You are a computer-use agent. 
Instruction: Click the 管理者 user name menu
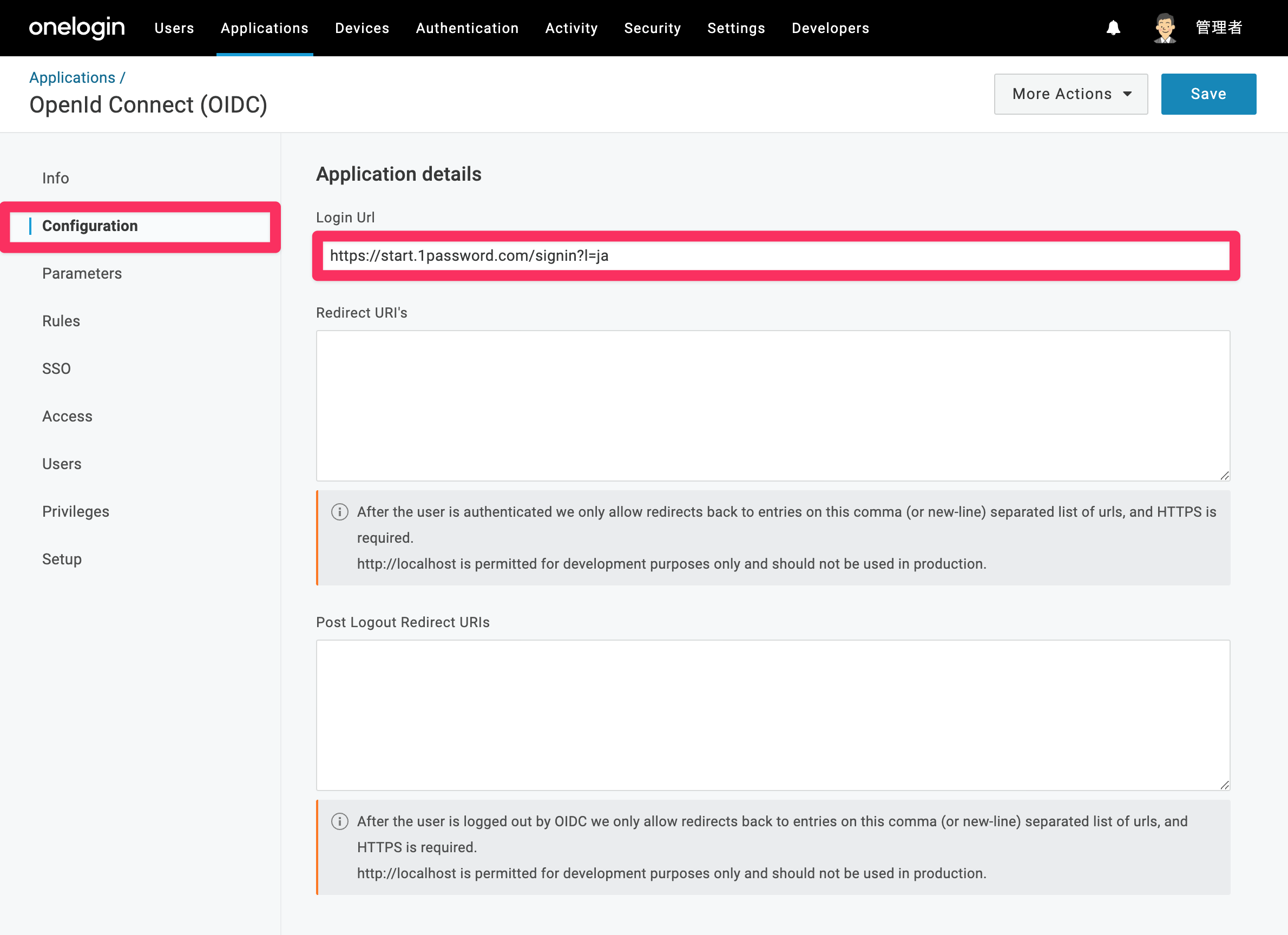click(1219, 27)
